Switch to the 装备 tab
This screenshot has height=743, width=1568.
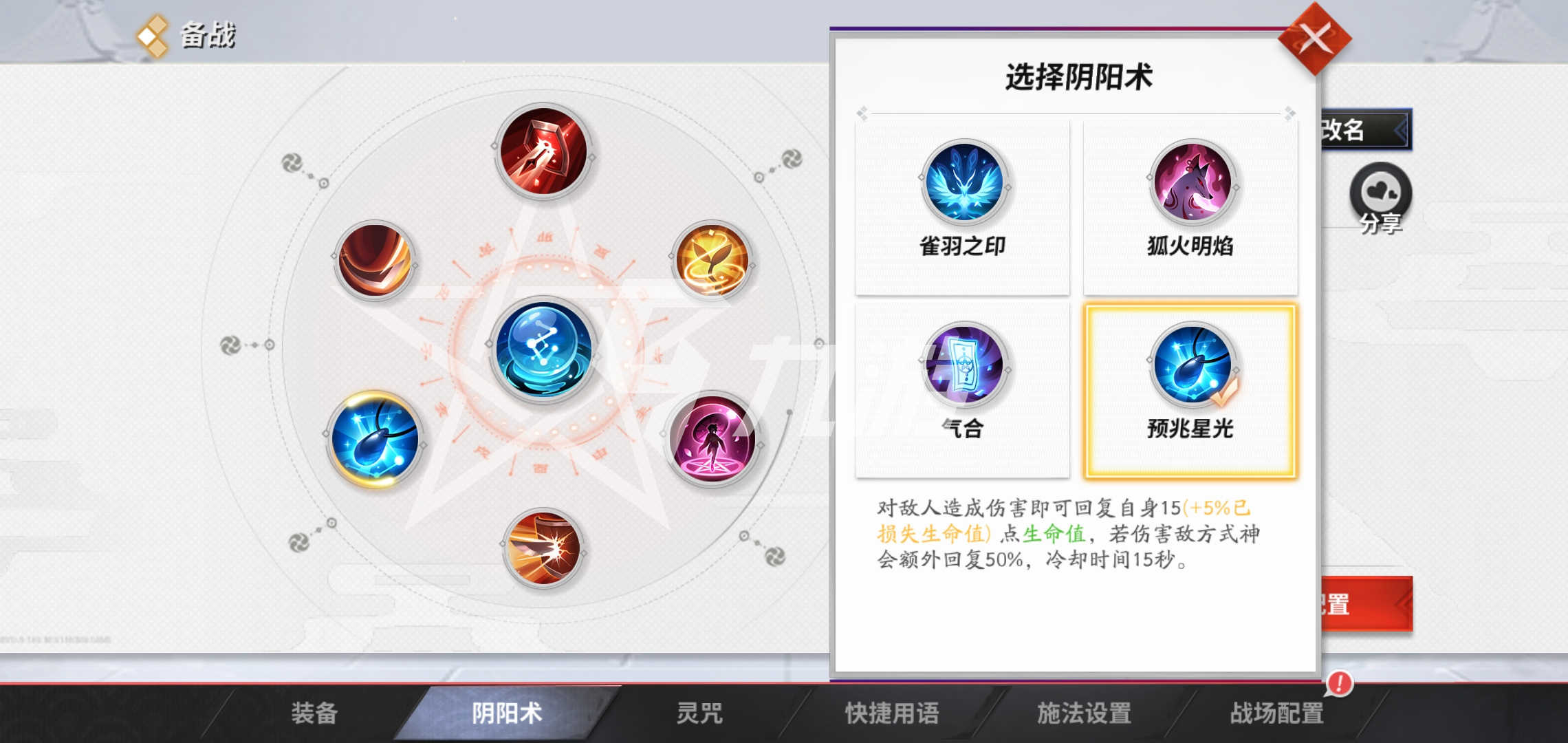pyautogui.click(x=314, y=713)
